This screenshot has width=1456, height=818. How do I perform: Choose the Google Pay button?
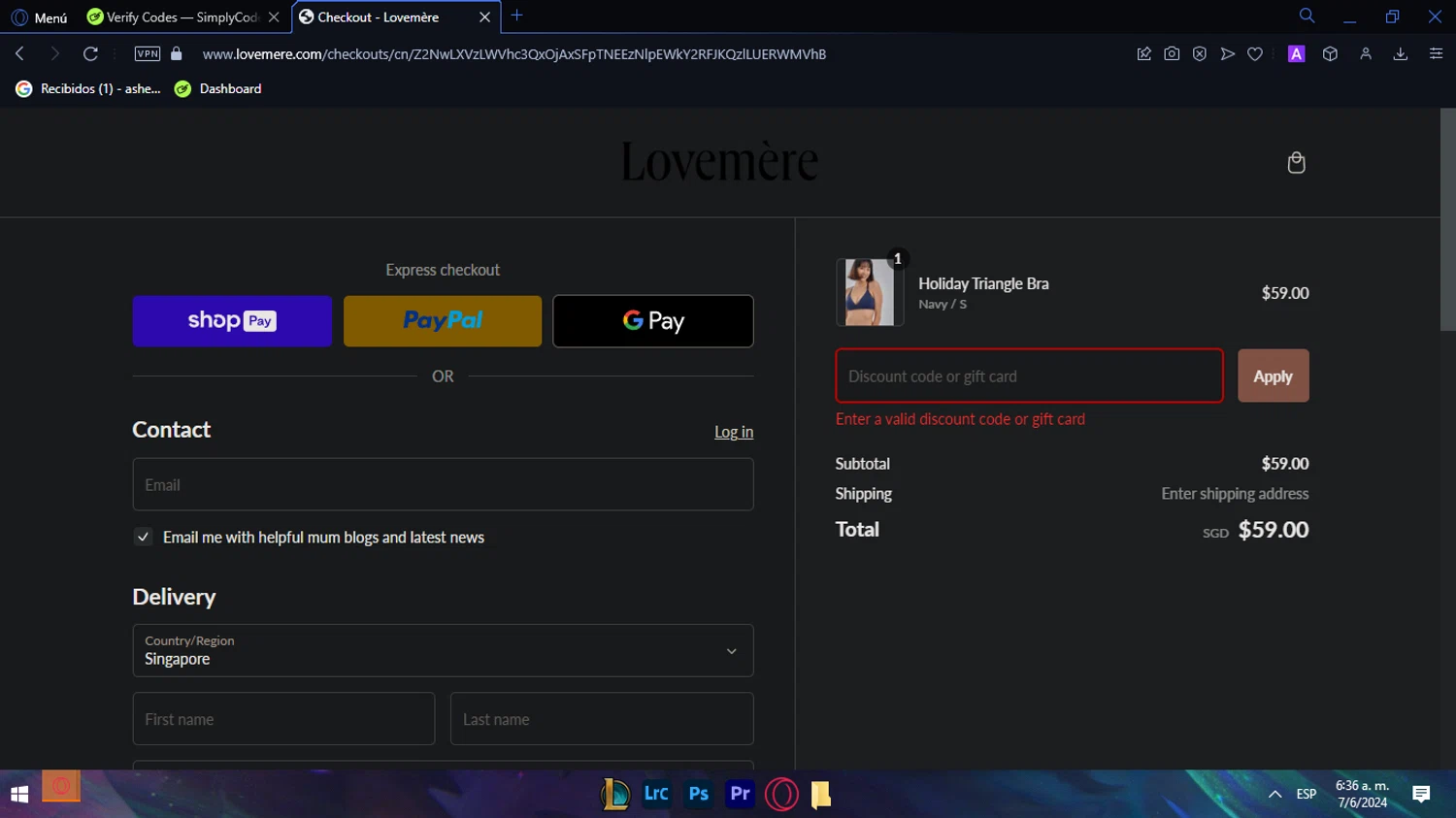[653, 321]
